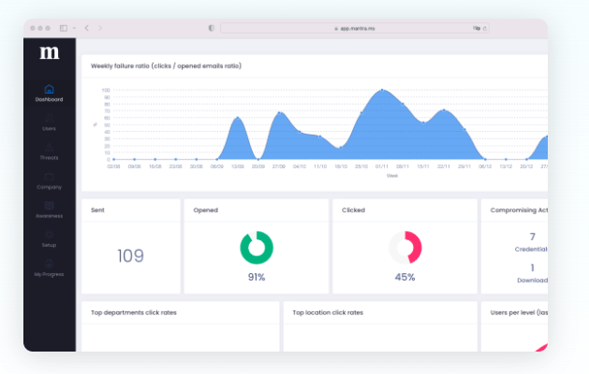Click the pink Clicked donut chart
Screen dimensions: 589x374
(x=405, y=248)
